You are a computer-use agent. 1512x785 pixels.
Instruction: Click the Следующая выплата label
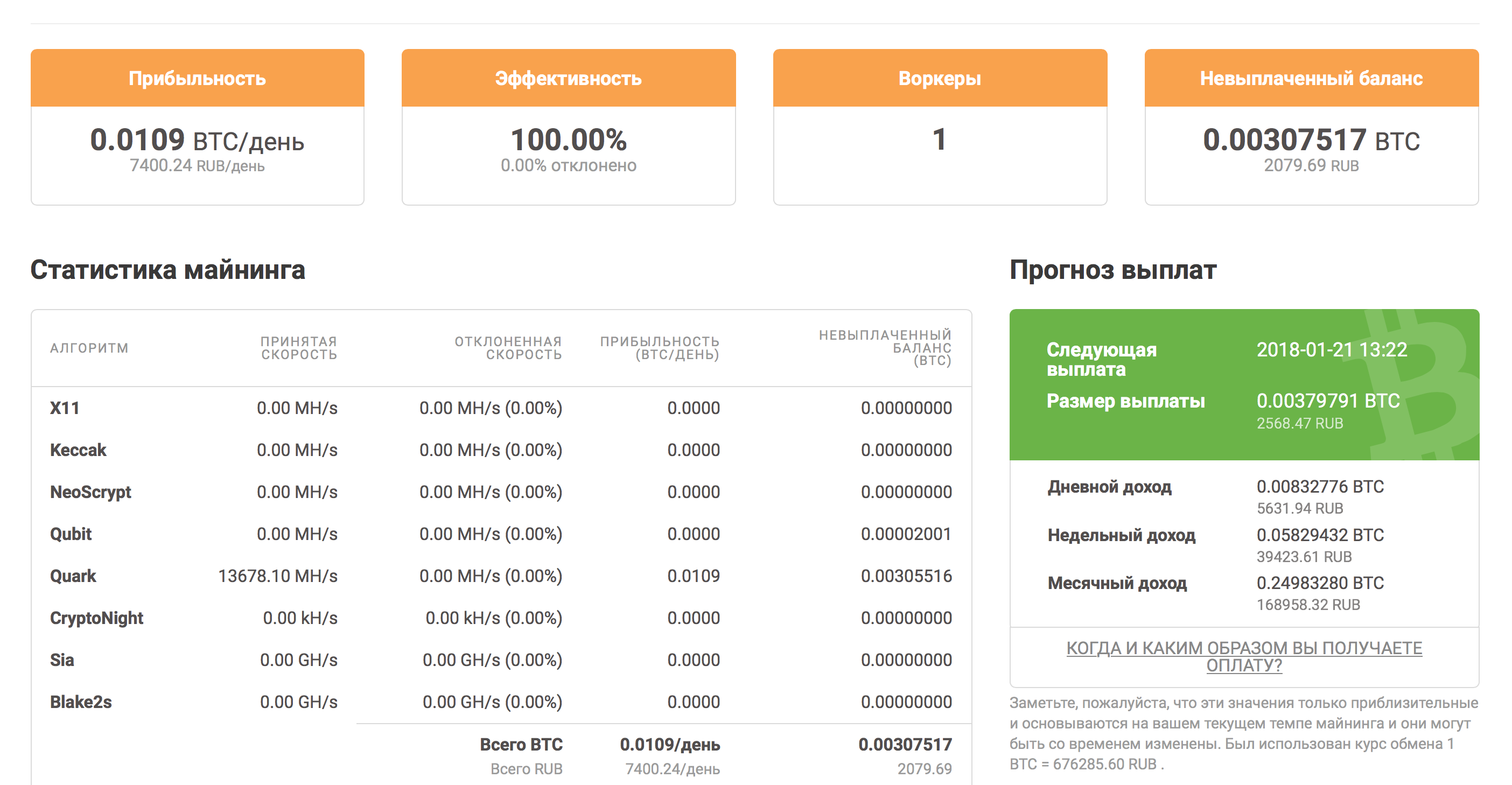point(1101,360)
